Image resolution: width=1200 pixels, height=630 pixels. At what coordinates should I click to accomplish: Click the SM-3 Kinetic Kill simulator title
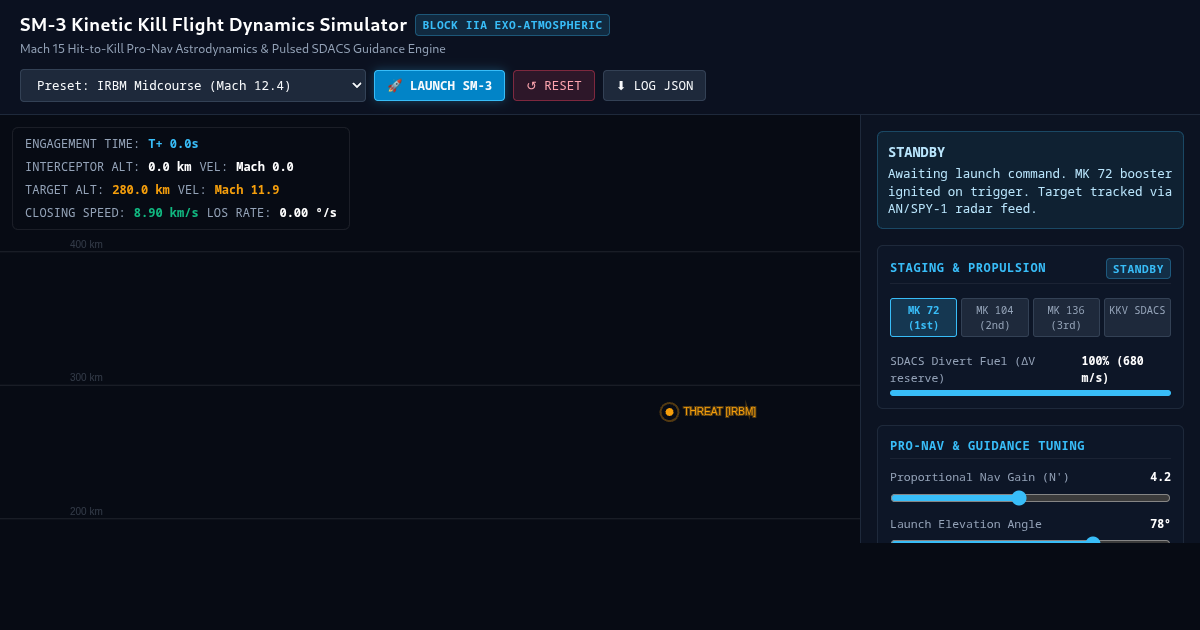point(213,25)
